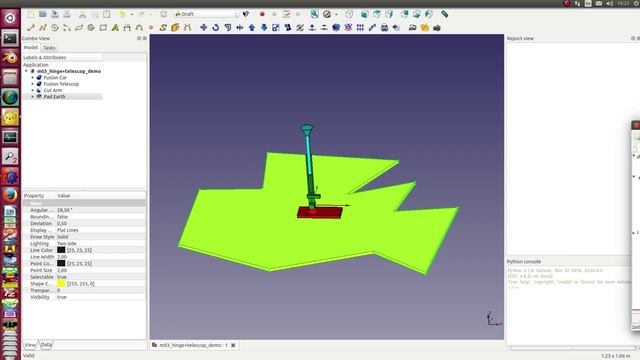Click the Point Color black swatch
640x360 pixels.
coord(61,263)
